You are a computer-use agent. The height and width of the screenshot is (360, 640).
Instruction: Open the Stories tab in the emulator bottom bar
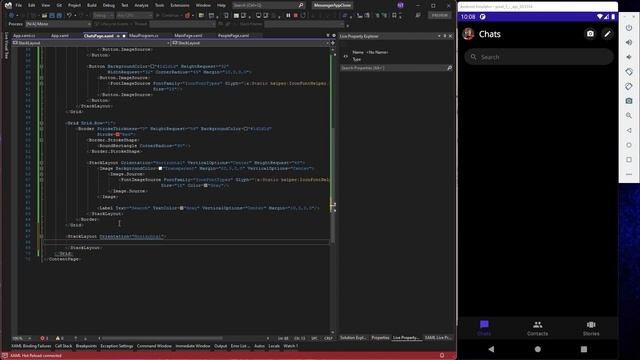(x=591, y=328)
